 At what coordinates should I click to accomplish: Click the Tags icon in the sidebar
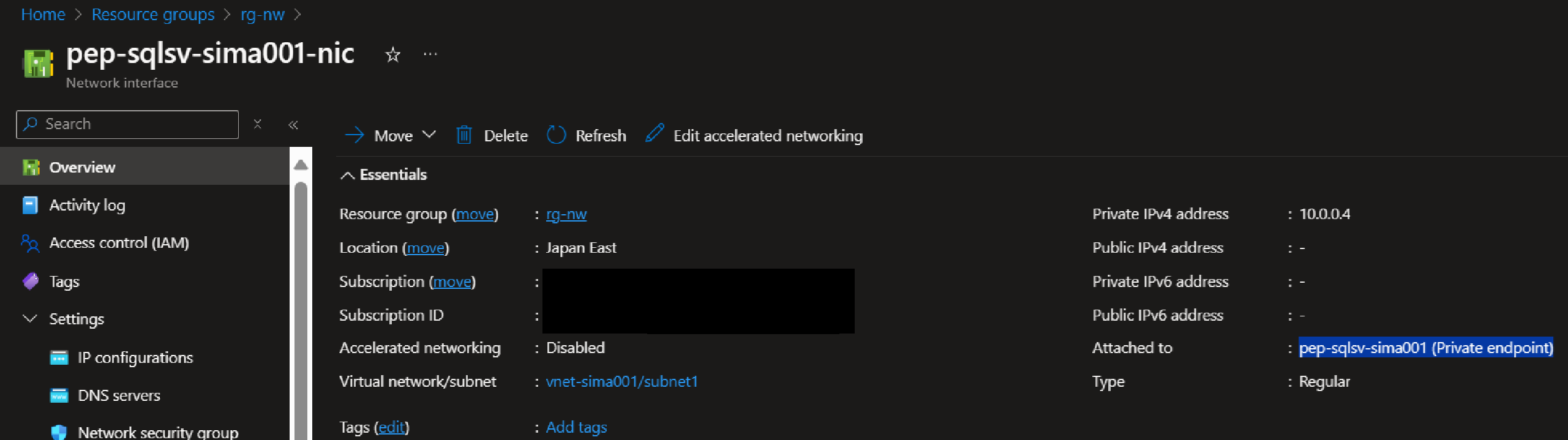click(x=31, y=282)
